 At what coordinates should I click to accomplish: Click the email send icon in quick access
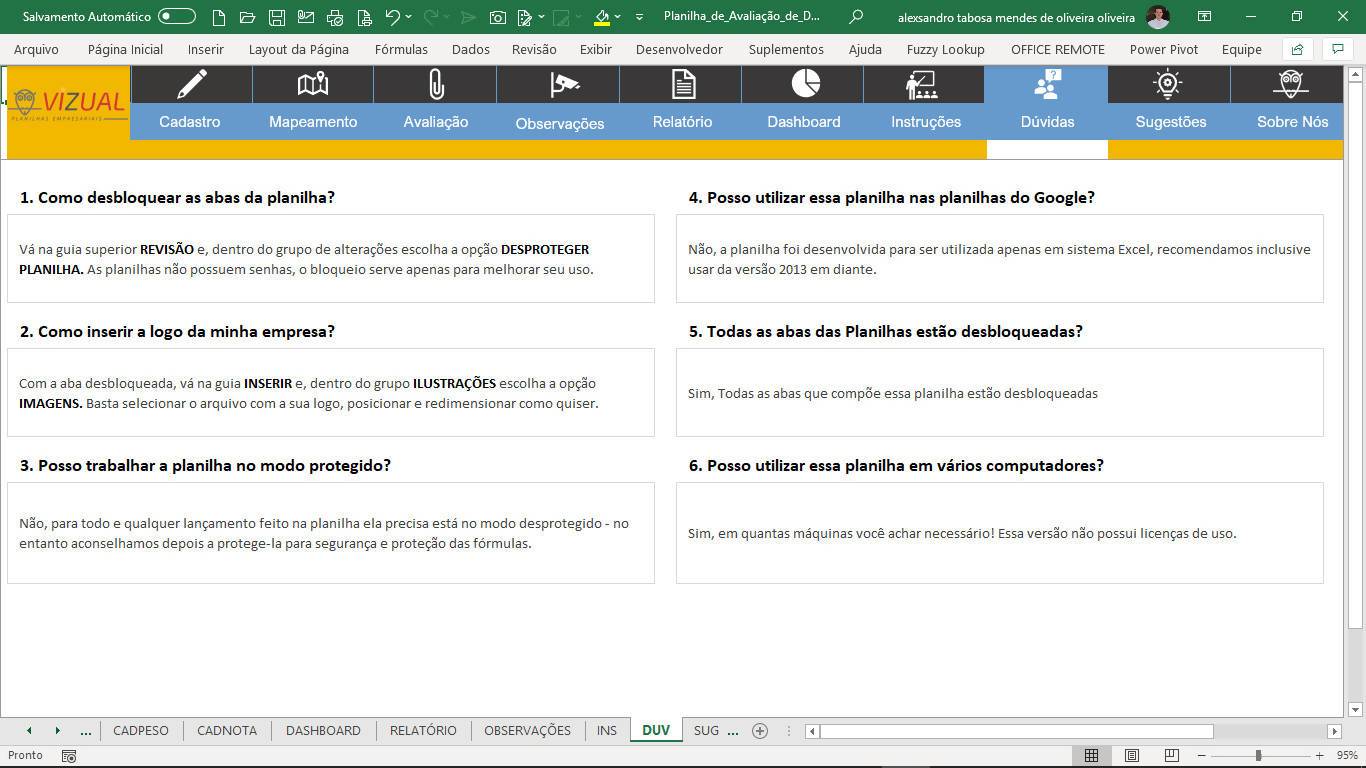coord(306,17)
